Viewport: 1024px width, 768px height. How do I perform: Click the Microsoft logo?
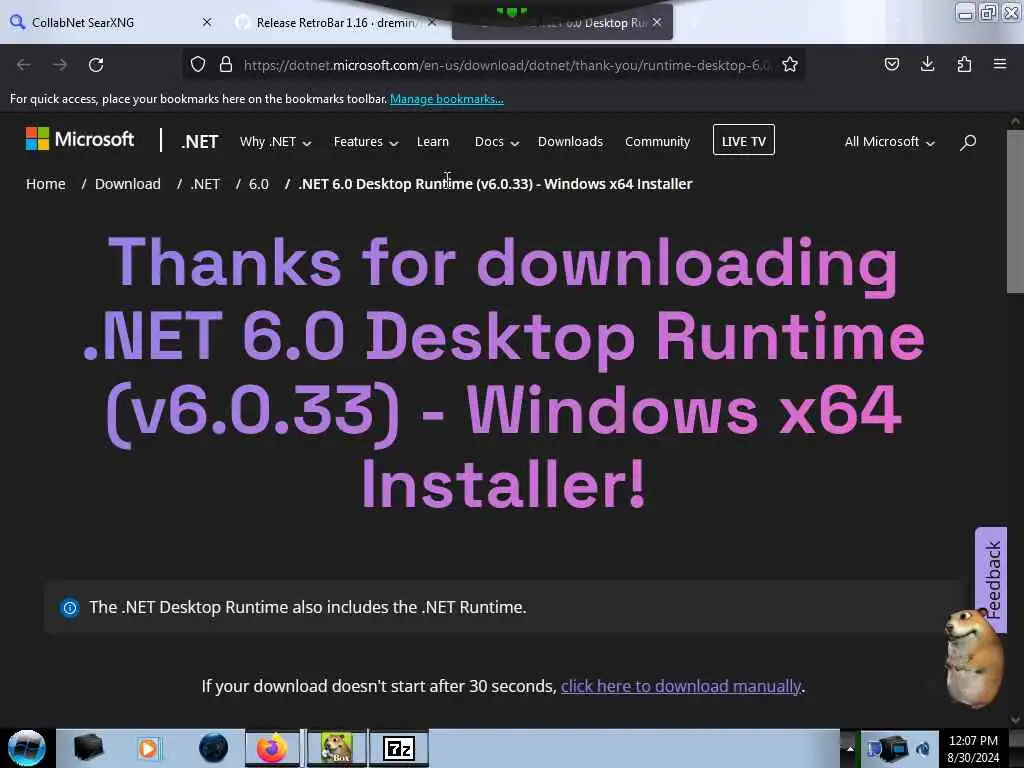coord(80,139)
